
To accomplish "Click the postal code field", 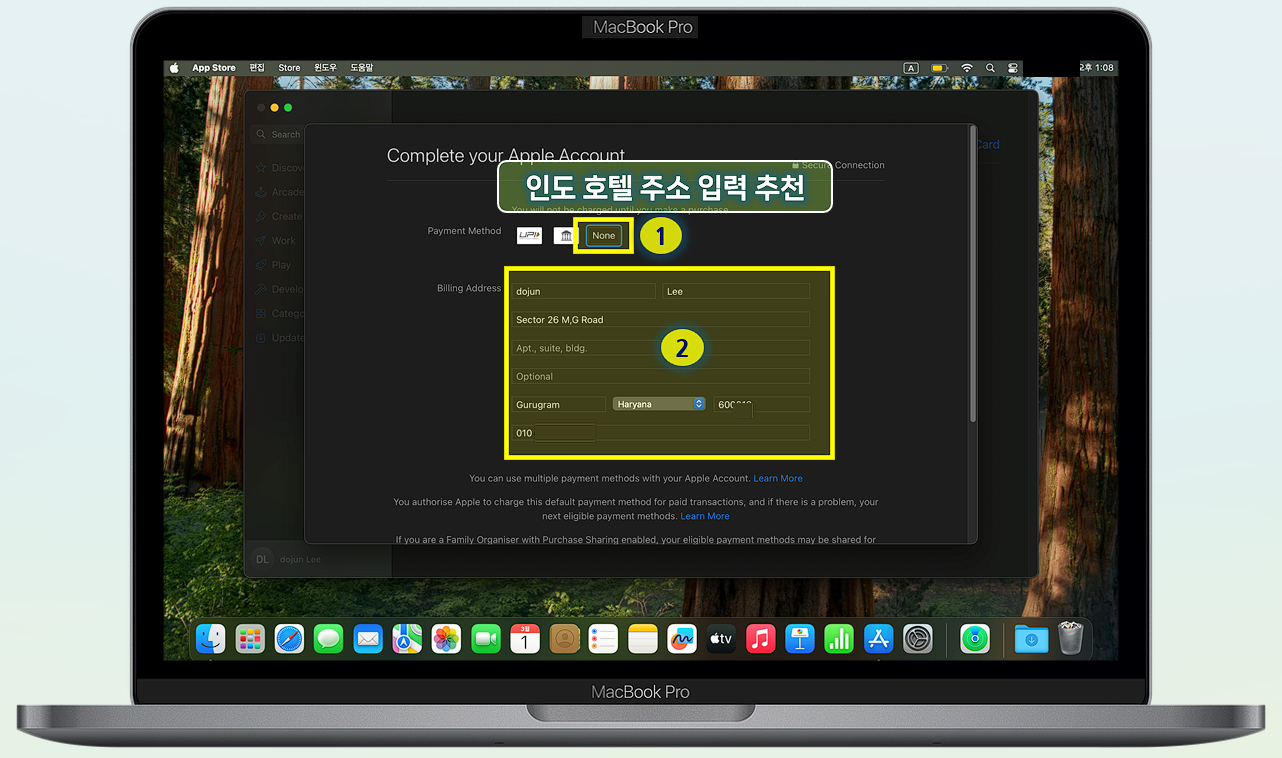I will coord(762,404).
